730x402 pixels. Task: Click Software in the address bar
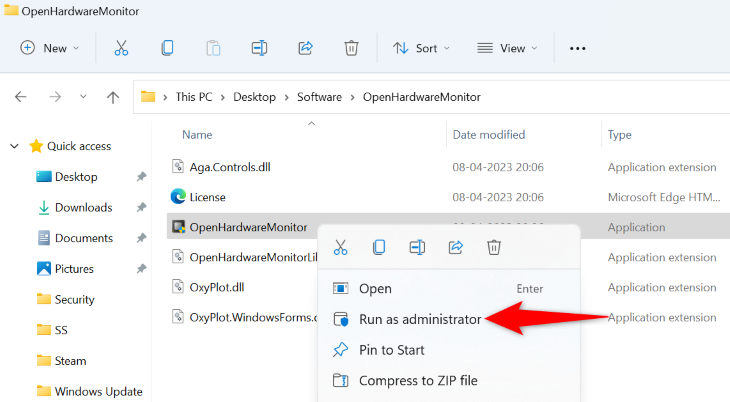tap(319, 97)
